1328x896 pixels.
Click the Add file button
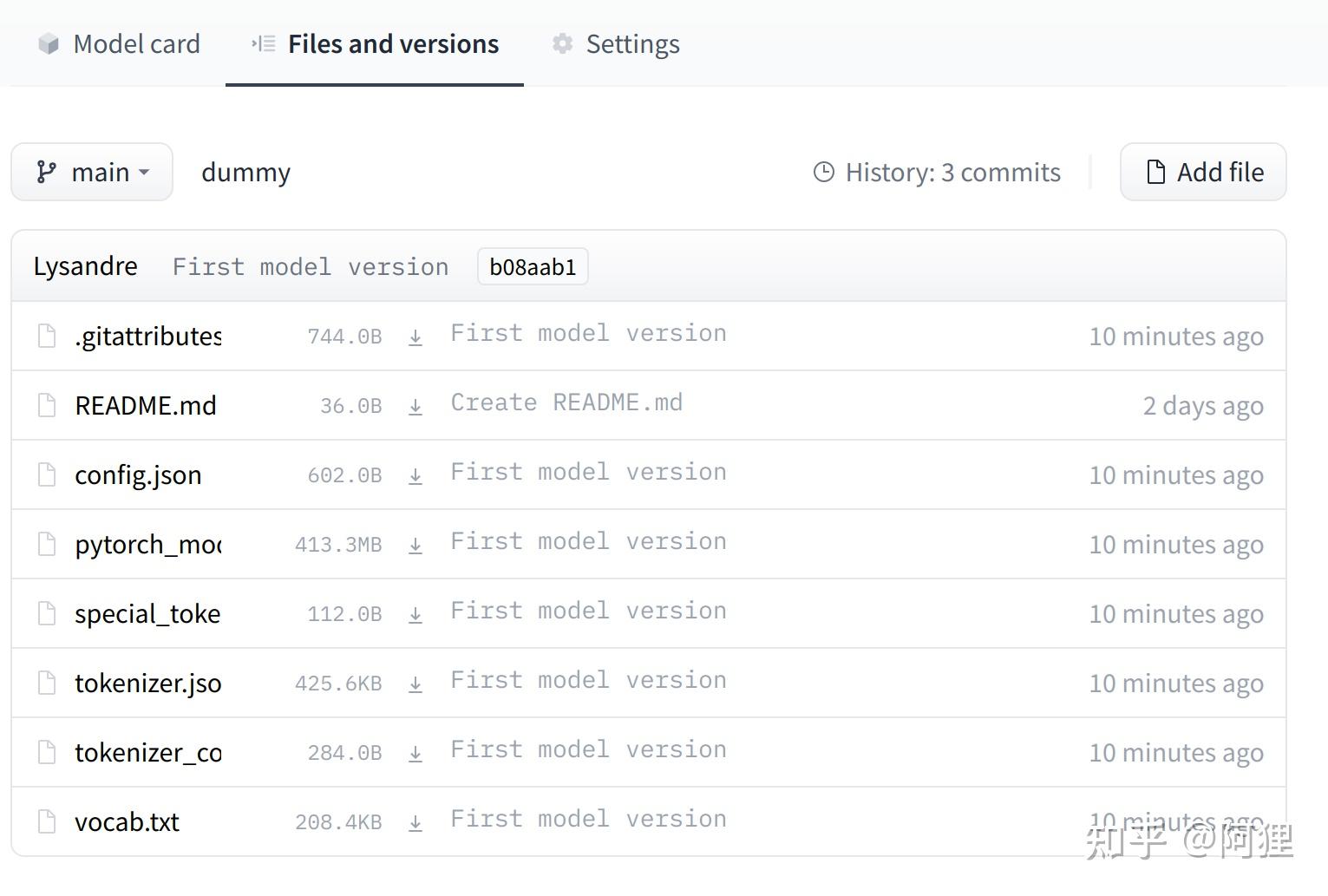click(1203, 173)
